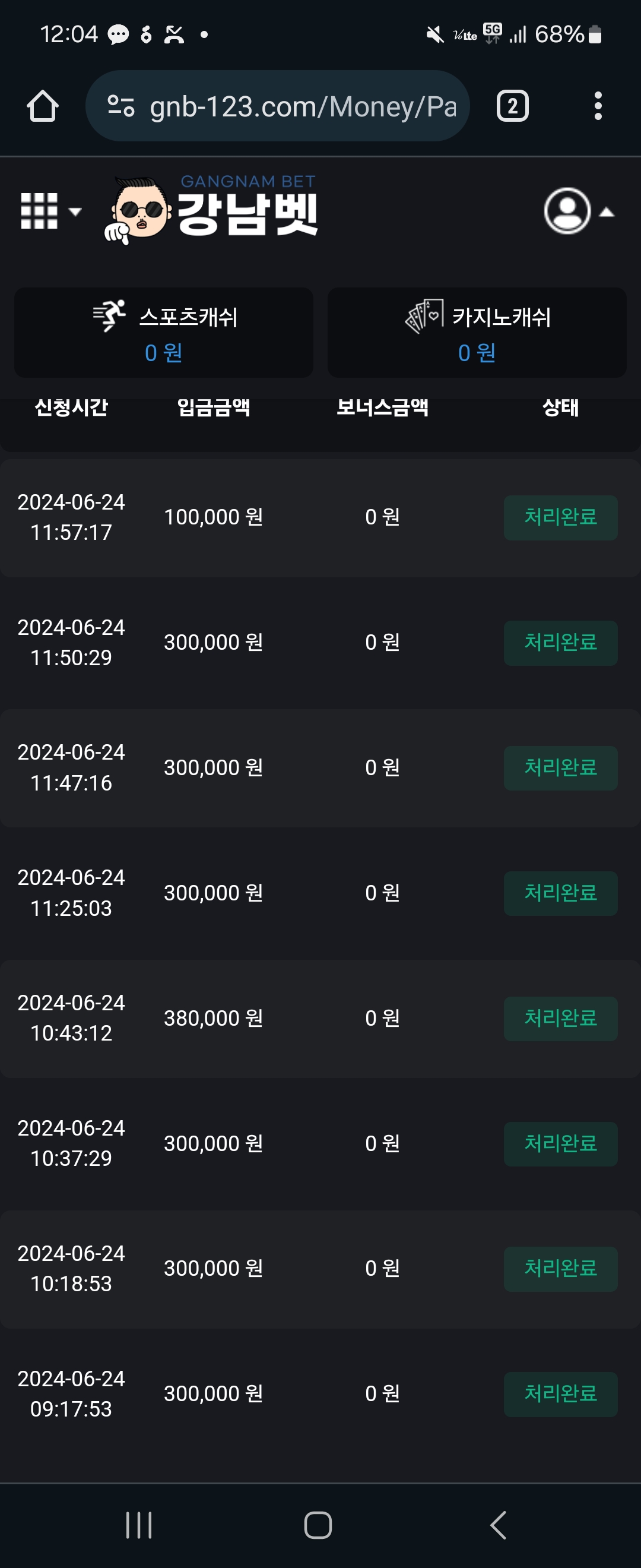
Task: Tap the Android back navigation button
Action: click(497, 1525)
